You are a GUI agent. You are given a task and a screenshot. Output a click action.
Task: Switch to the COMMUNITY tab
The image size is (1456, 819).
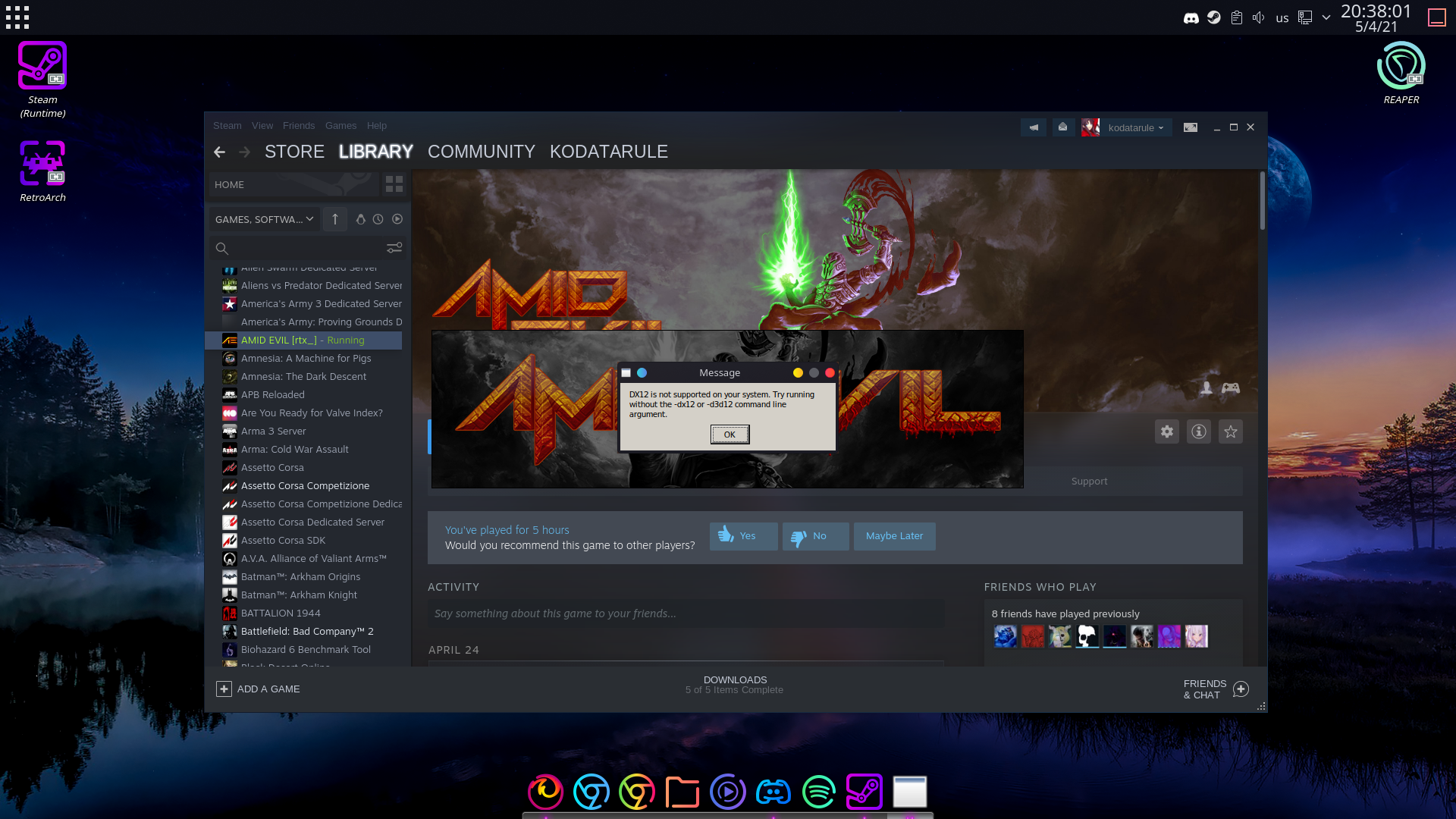pos(482,152)
